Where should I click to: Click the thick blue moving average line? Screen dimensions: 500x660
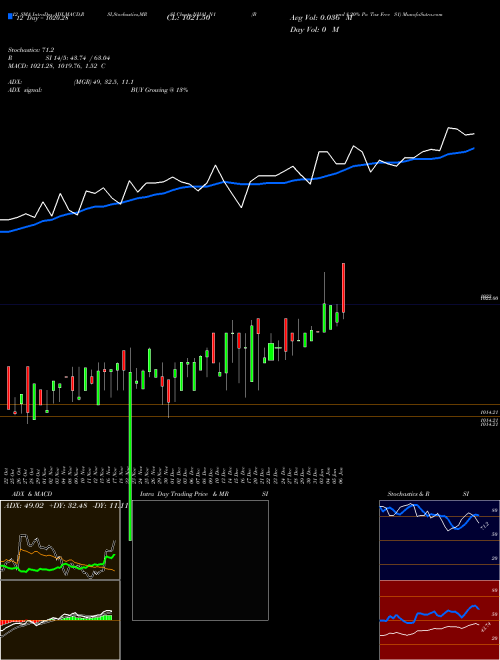point(236,184)
